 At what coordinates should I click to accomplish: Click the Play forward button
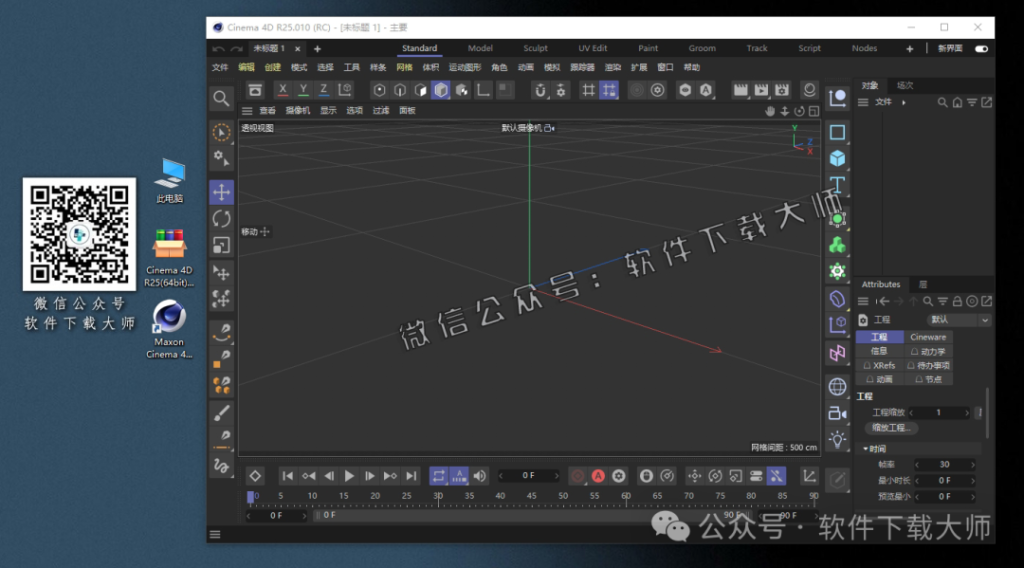(349, 476)
